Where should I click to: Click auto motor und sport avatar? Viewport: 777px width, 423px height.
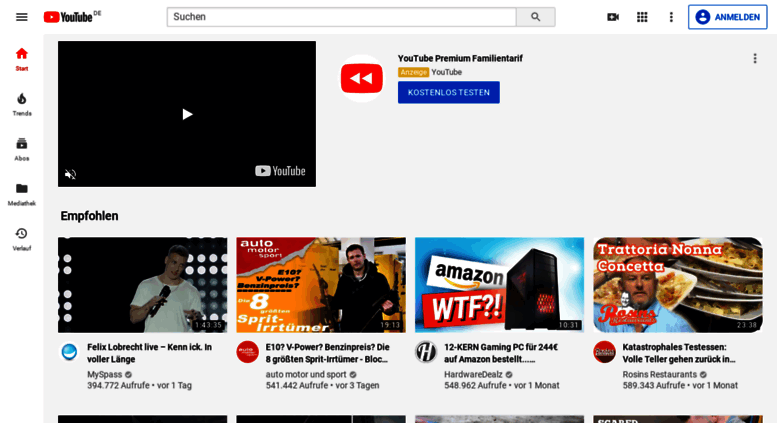(247, 352)
